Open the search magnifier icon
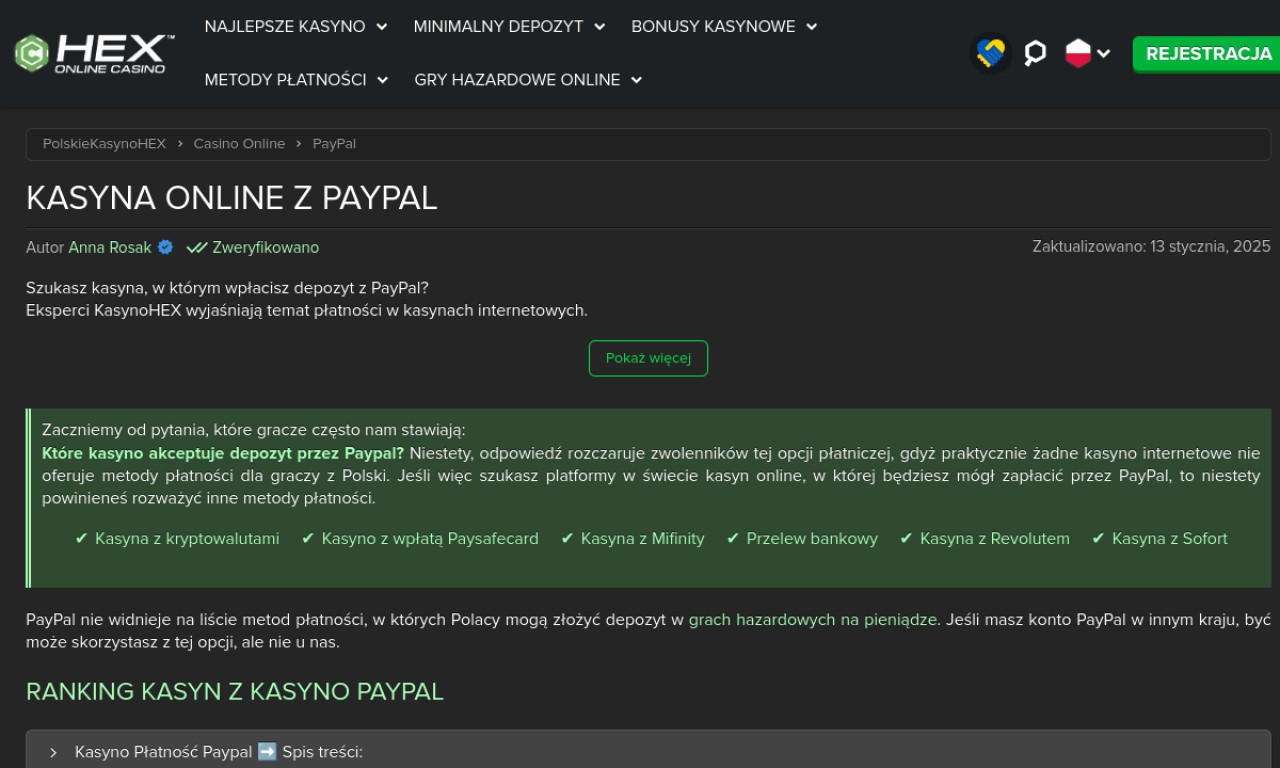This screenshot has height=768, width=1280. pos(1035,53)
